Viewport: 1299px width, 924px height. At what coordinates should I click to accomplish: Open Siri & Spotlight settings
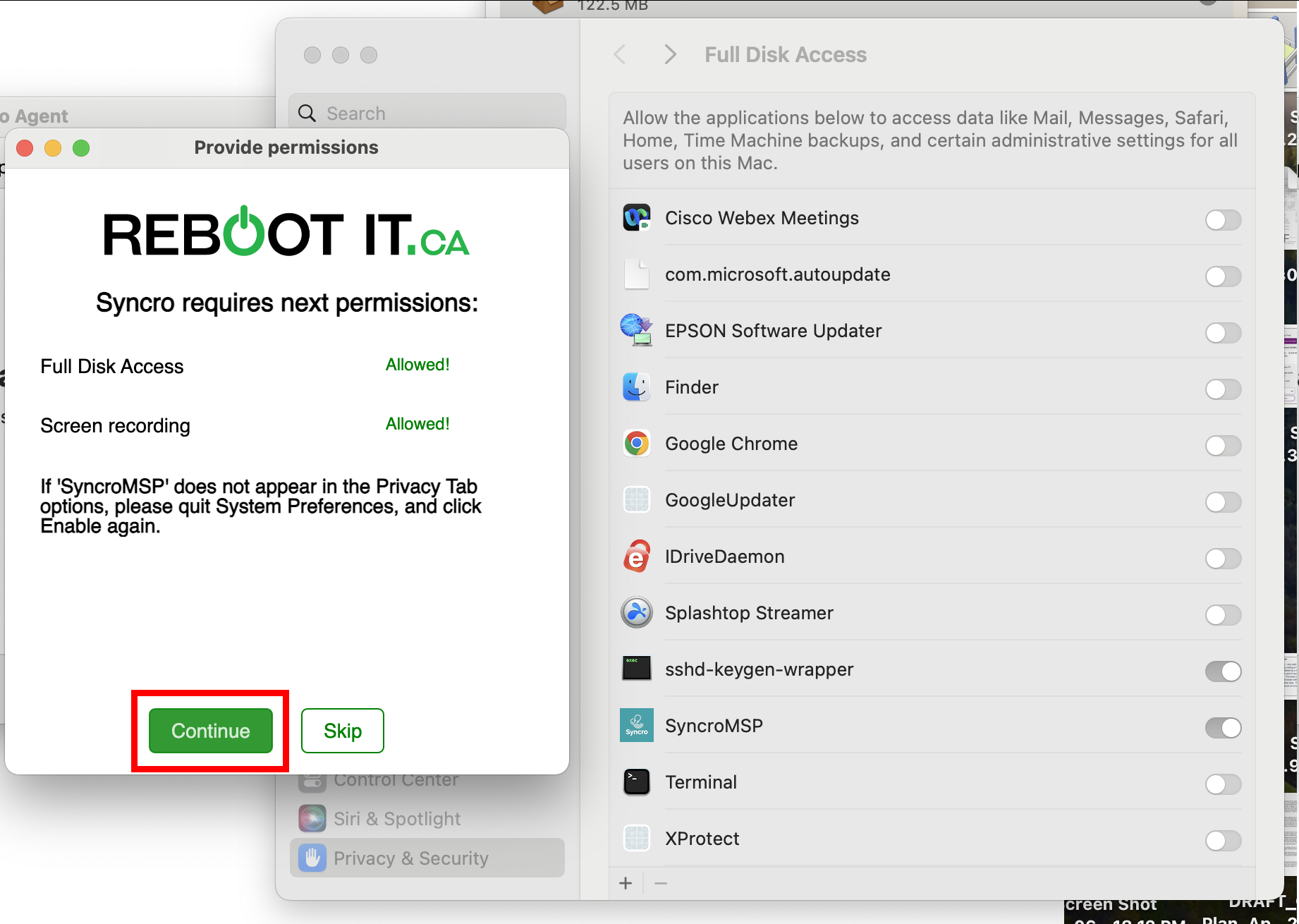(x=427, y=818)
